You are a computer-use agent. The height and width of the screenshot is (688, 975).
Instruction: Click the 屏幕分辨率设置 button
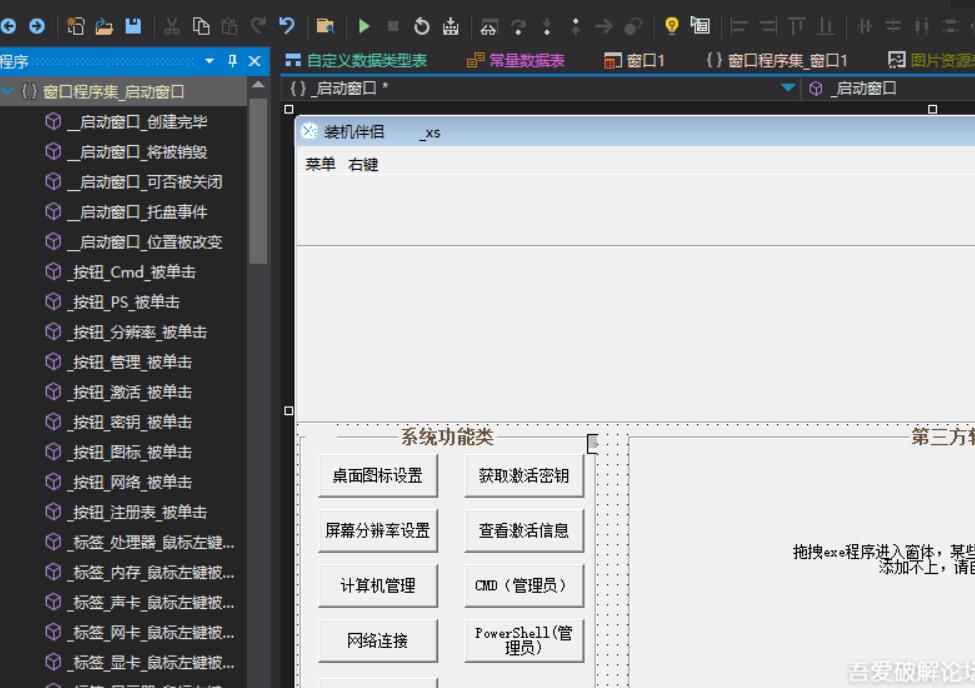click(377, 531)
